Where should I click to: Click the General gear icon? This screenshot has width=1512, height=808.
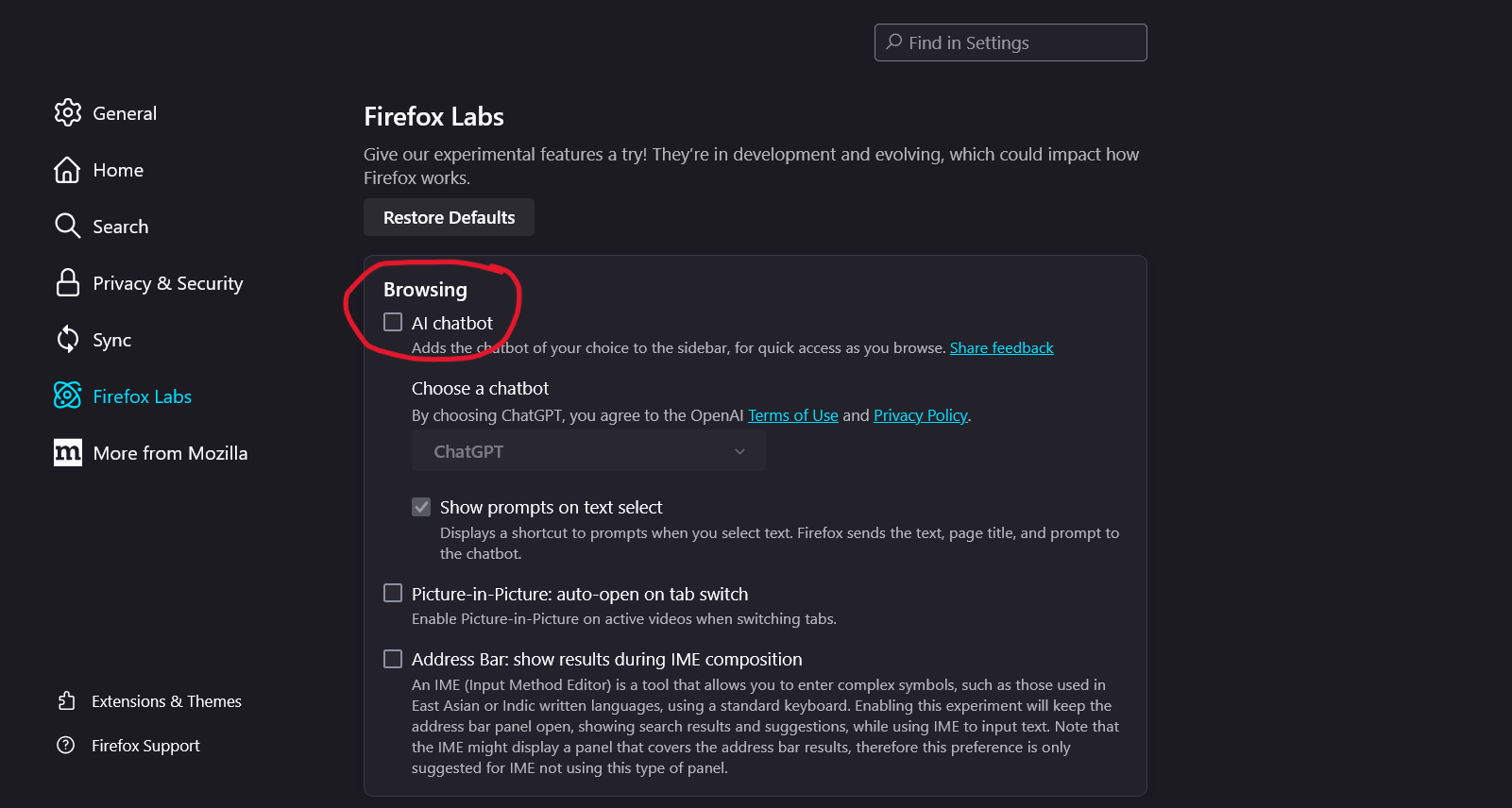tap(68, 113)
